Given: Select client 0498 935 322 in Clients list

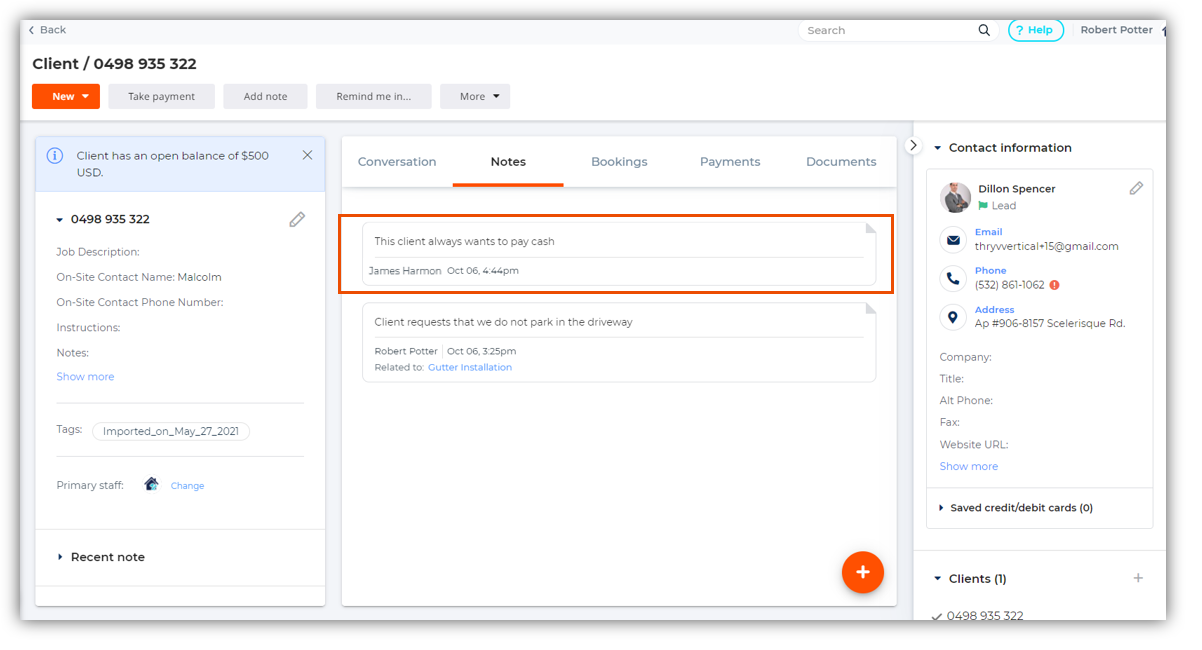Looking at the screenshot, I should point(984,615).
